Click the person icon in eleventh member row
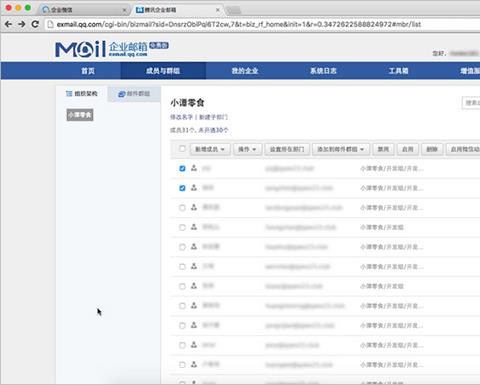The height and width of the screenshot is (385, 480). 194,365
